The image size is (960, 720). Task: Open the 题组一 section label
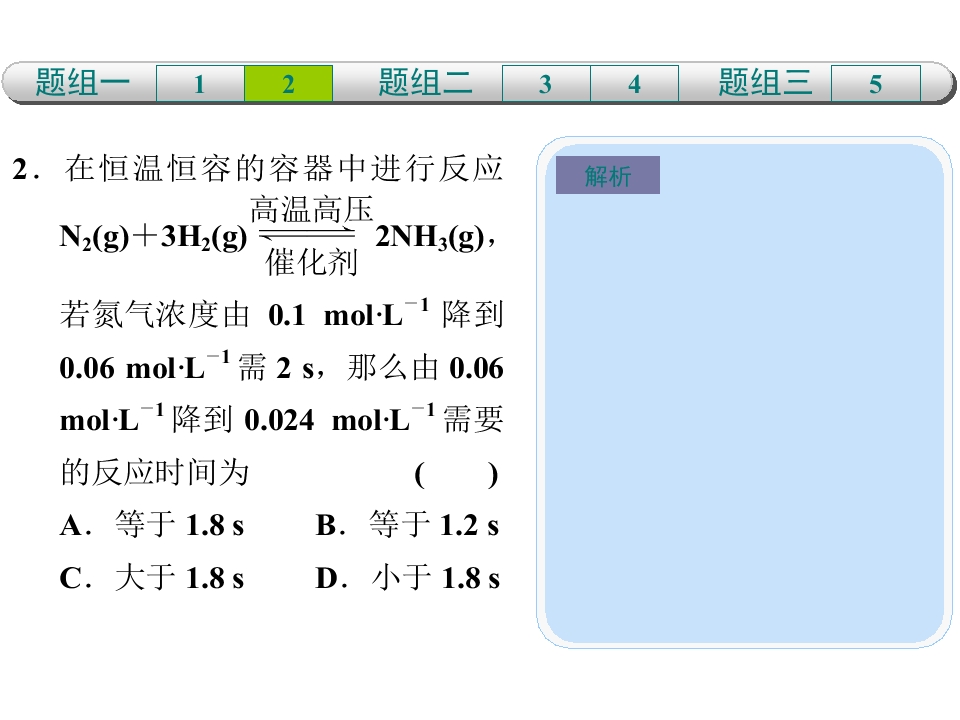coord(83,82)
